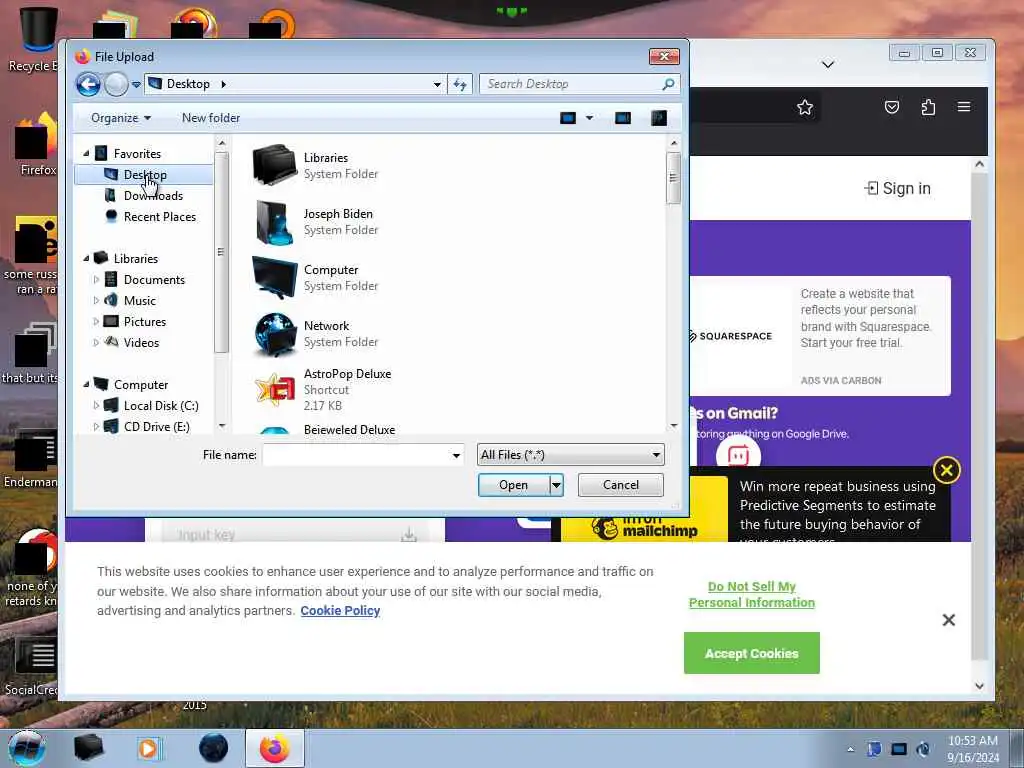Click the explorer folder icon on the taskbar
The image size is (1024, 768).
click(89, 748)
